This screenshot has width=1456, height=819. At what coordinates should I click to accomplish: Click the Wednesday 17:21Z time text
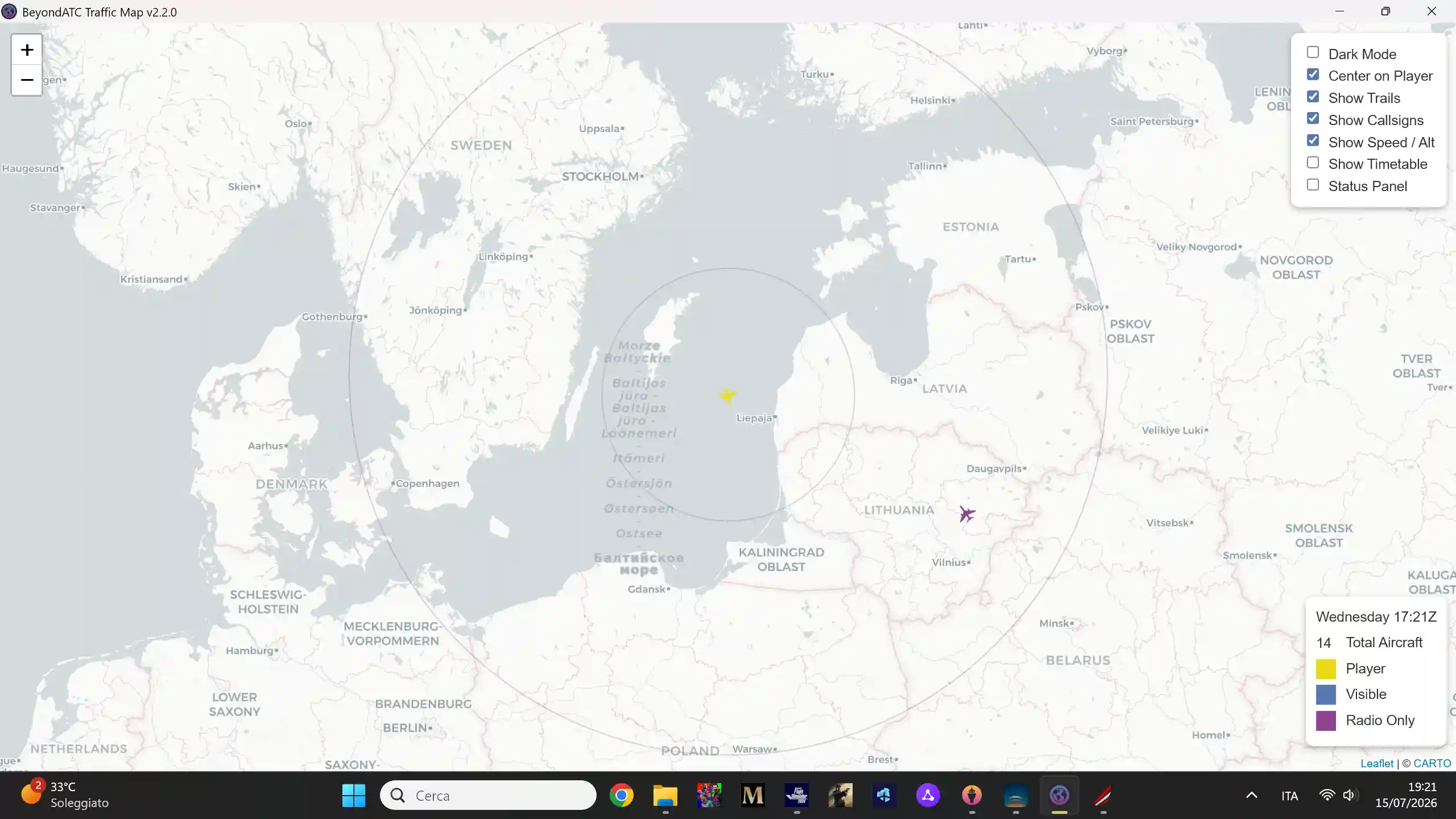tap(1376, 617)
